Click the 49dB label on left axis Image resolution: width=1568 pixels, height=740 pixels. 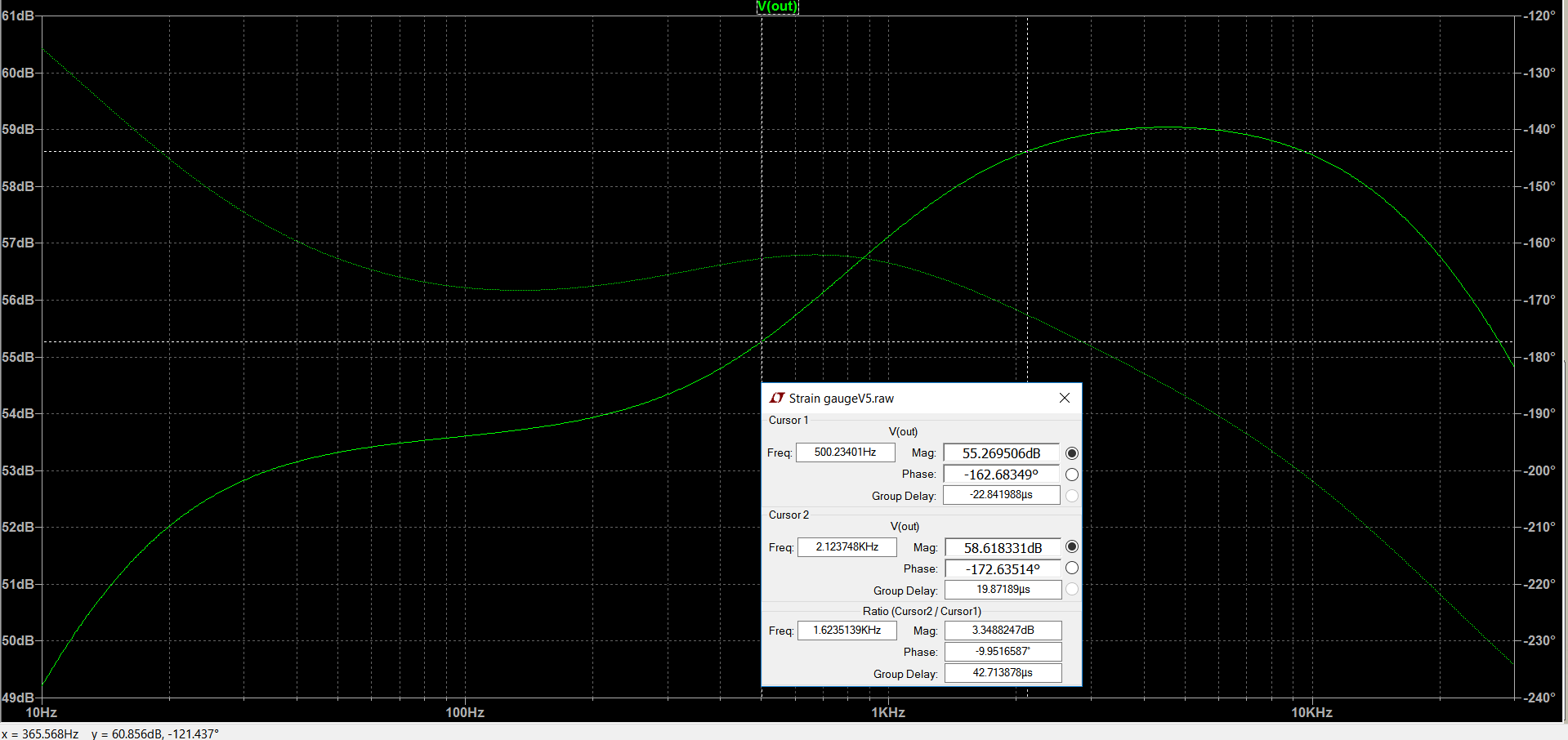click(18, 698)
